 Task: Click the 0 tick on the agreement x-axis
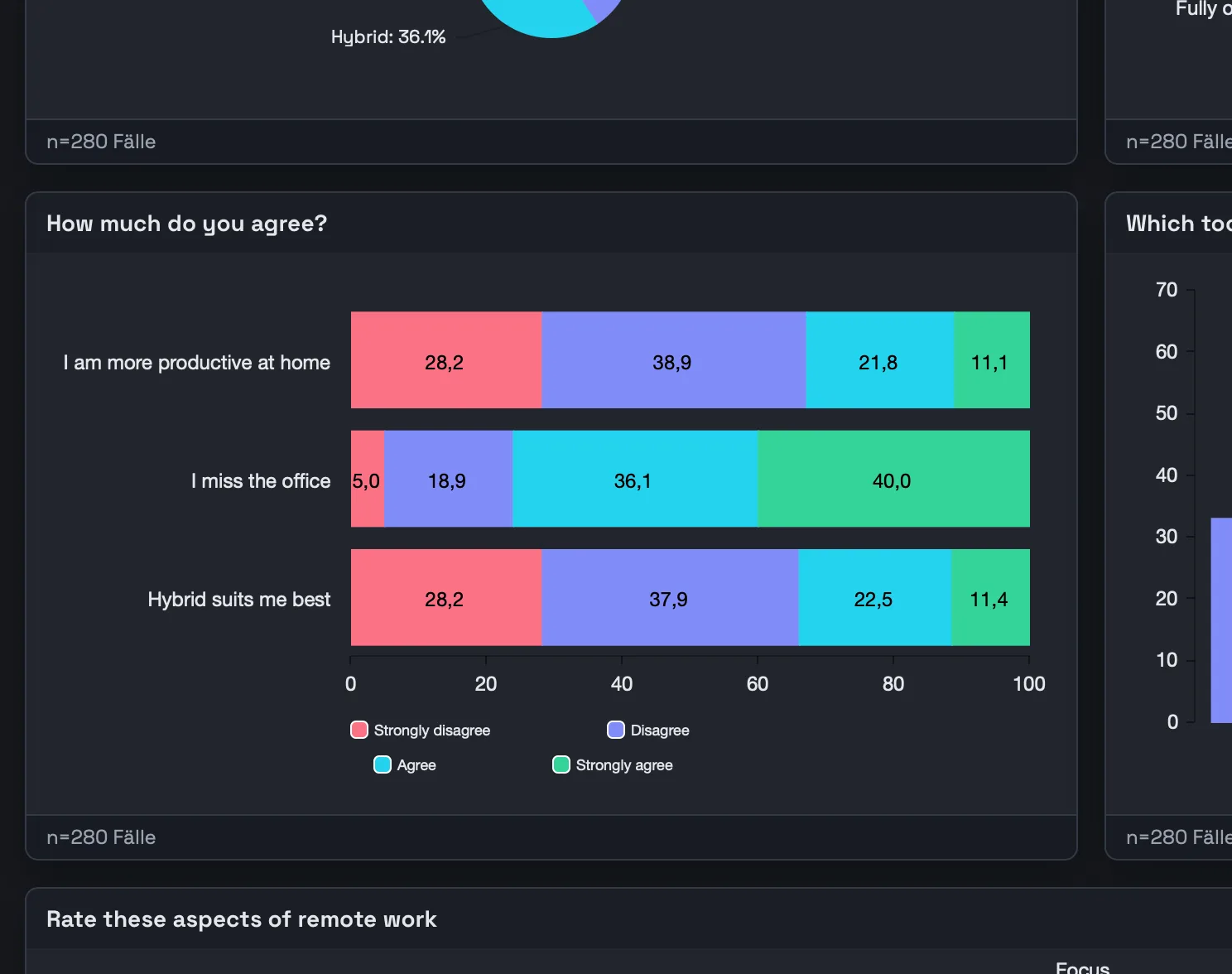pyautogui.click(x=351, y=683)
